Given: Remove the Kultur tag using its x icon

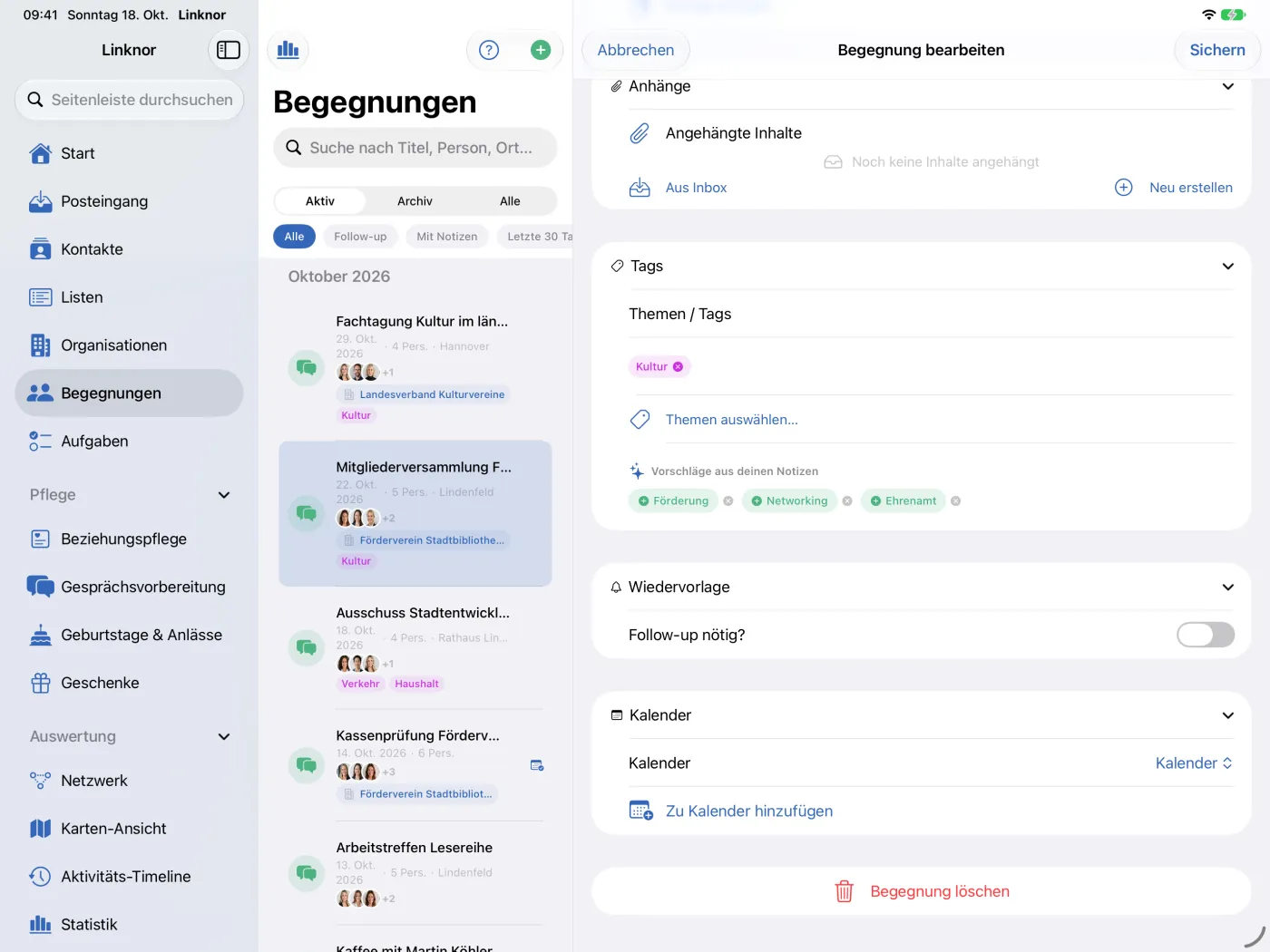Looking at the screenshot, I should coord(678,366).
